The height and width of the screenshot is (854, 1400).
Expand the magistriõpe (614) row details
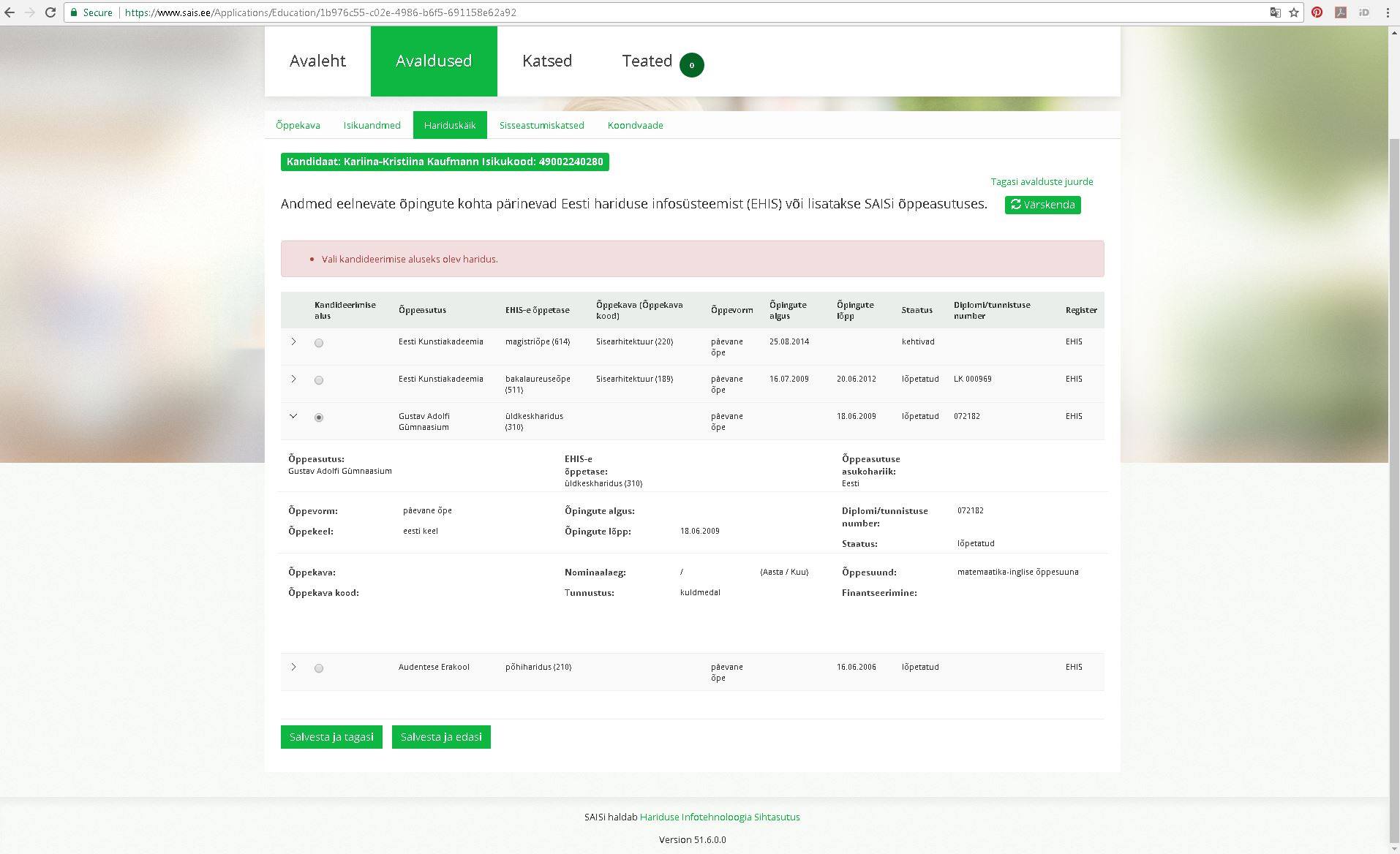point(293,341)
